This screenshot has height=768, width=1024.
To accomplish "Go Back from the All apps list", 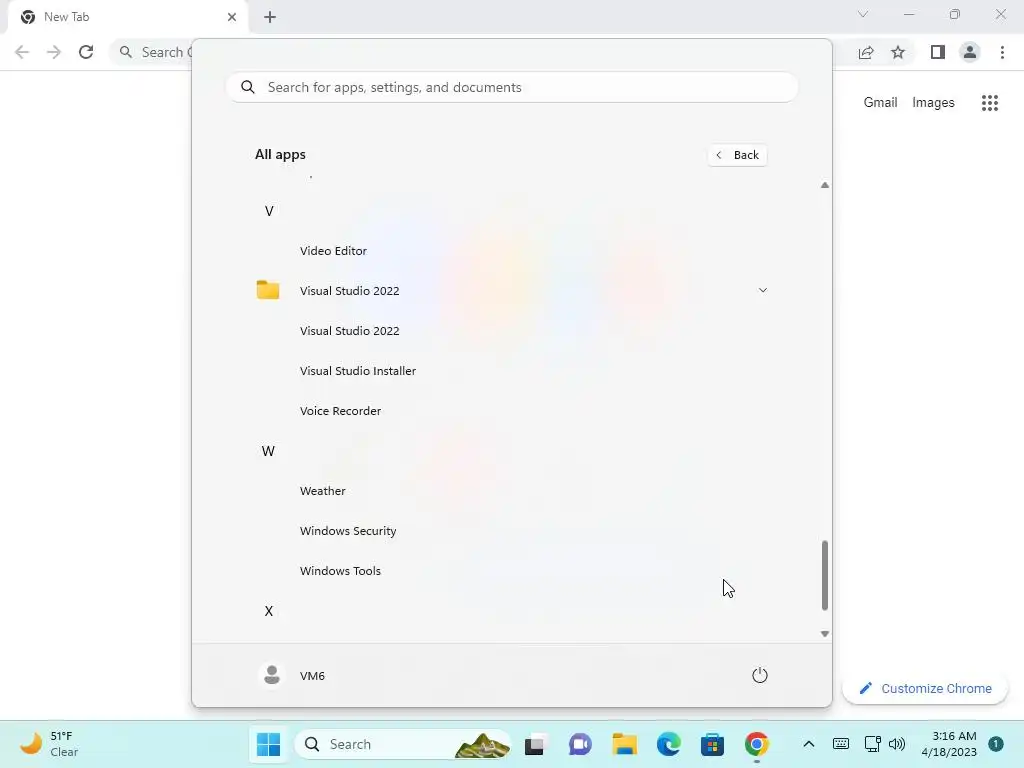I will (x=737, y=155).
